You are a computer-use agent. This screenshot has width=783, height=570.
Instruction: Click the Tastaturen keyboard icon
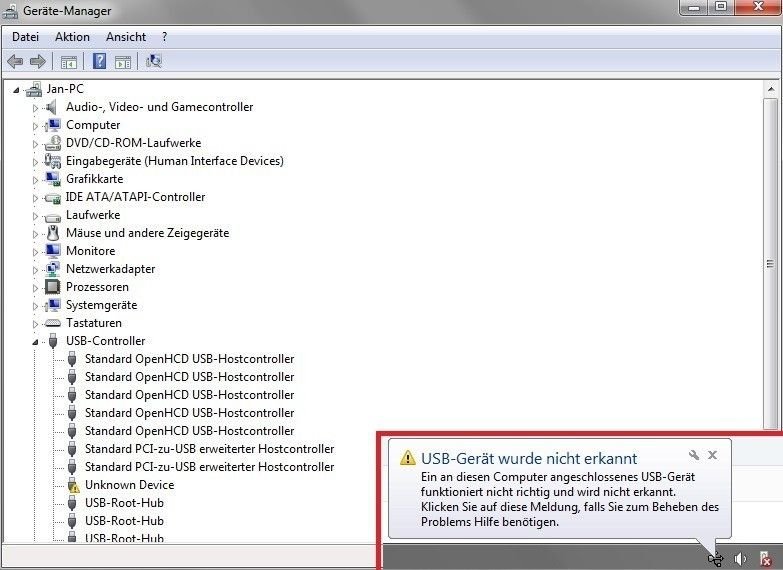tap(52, 323)
